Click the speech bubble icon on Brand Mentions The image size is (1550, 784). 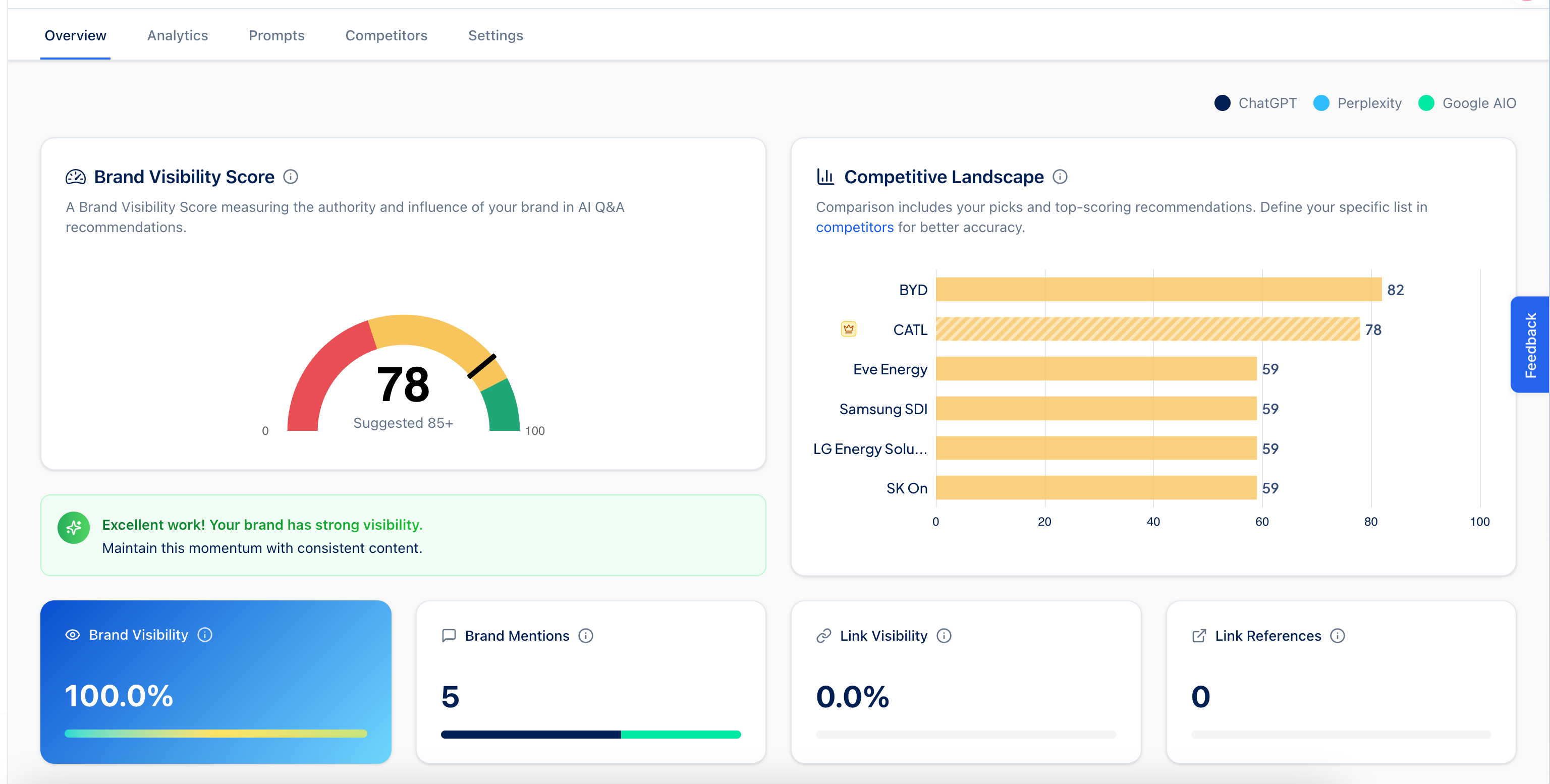[449, 636]
